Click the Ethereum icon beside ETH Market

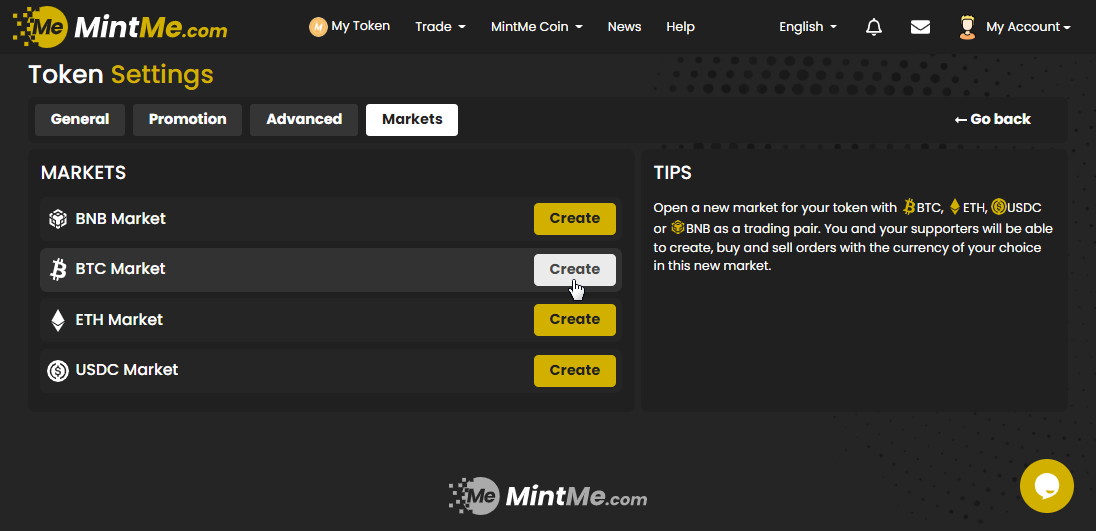pyautogui.click(x=58, y=320)
